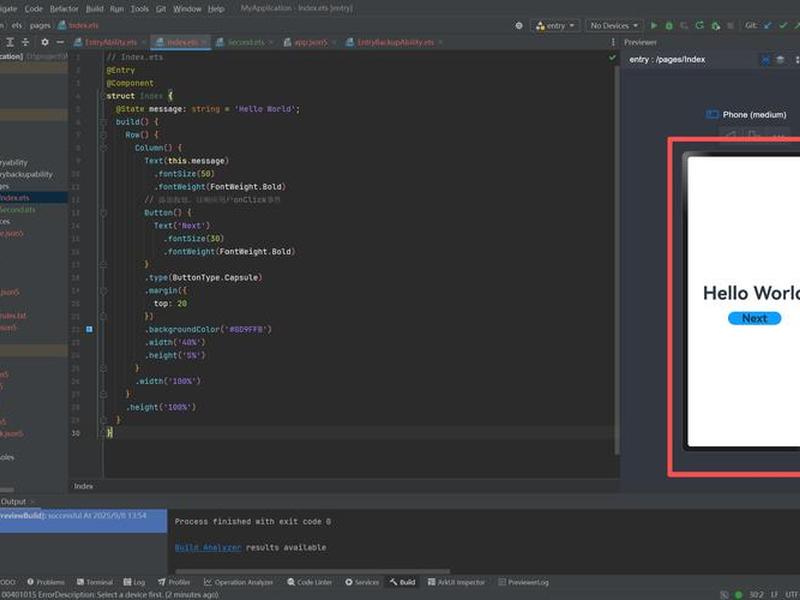Close the app.json5 tab
800x600 pixels.
[x=334, y=42]
